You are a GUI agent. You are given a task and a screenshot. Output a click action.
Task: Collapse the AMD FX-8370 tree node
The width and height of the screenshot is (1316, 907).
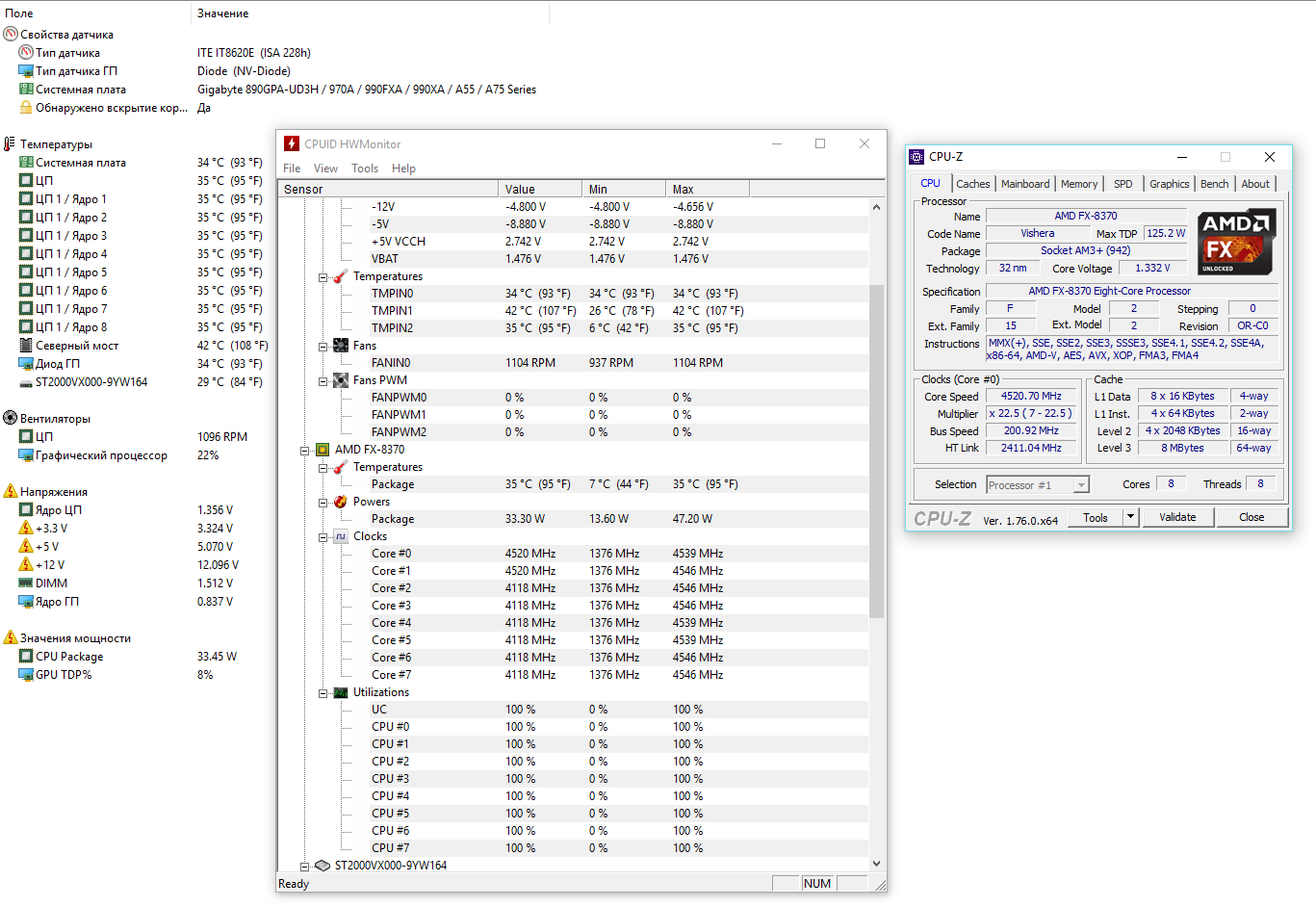(305, 451)
